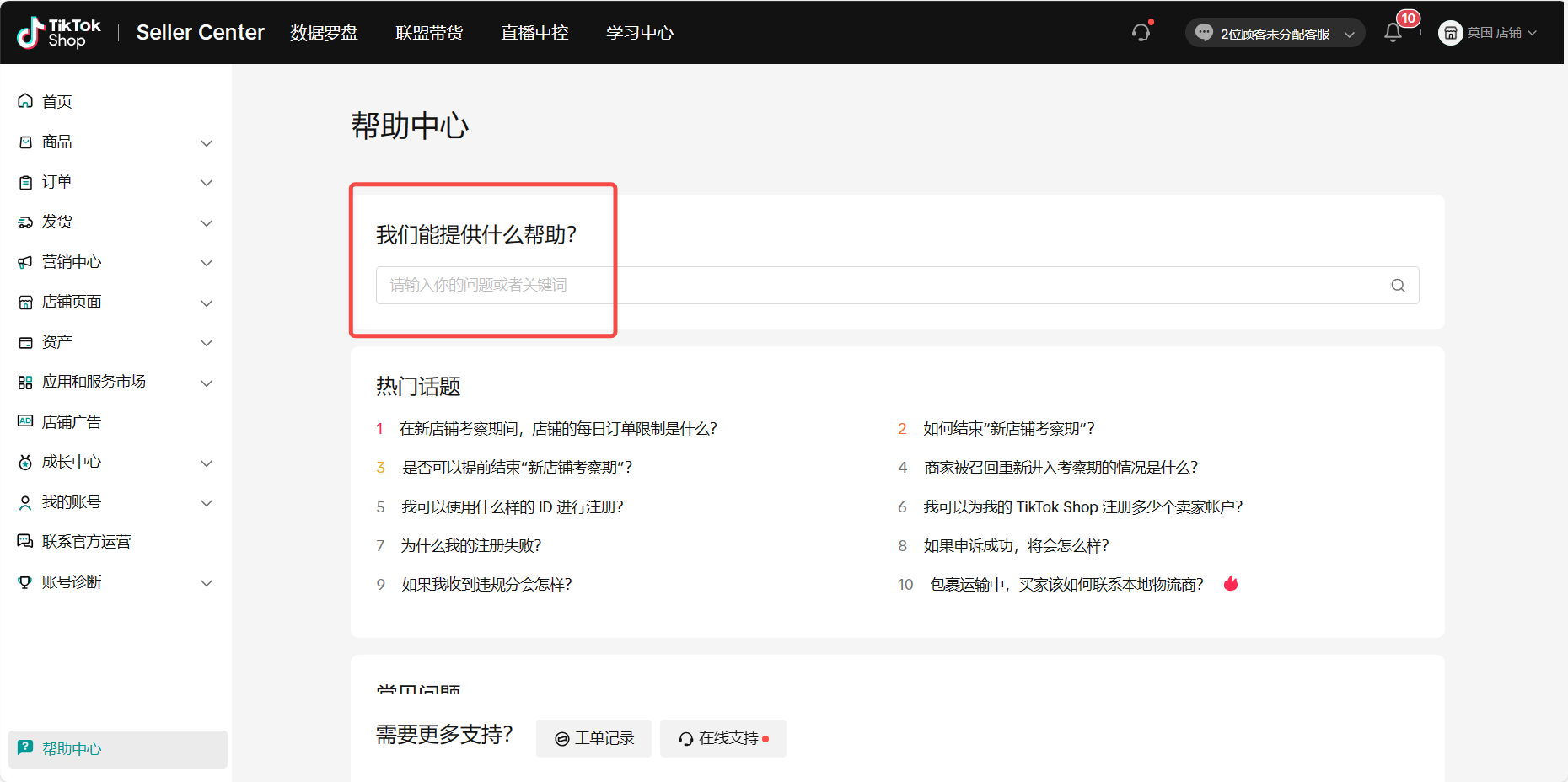Open 店铺广告 in the sidebar
Screen dimensions: 1568x782
[72, 422]
